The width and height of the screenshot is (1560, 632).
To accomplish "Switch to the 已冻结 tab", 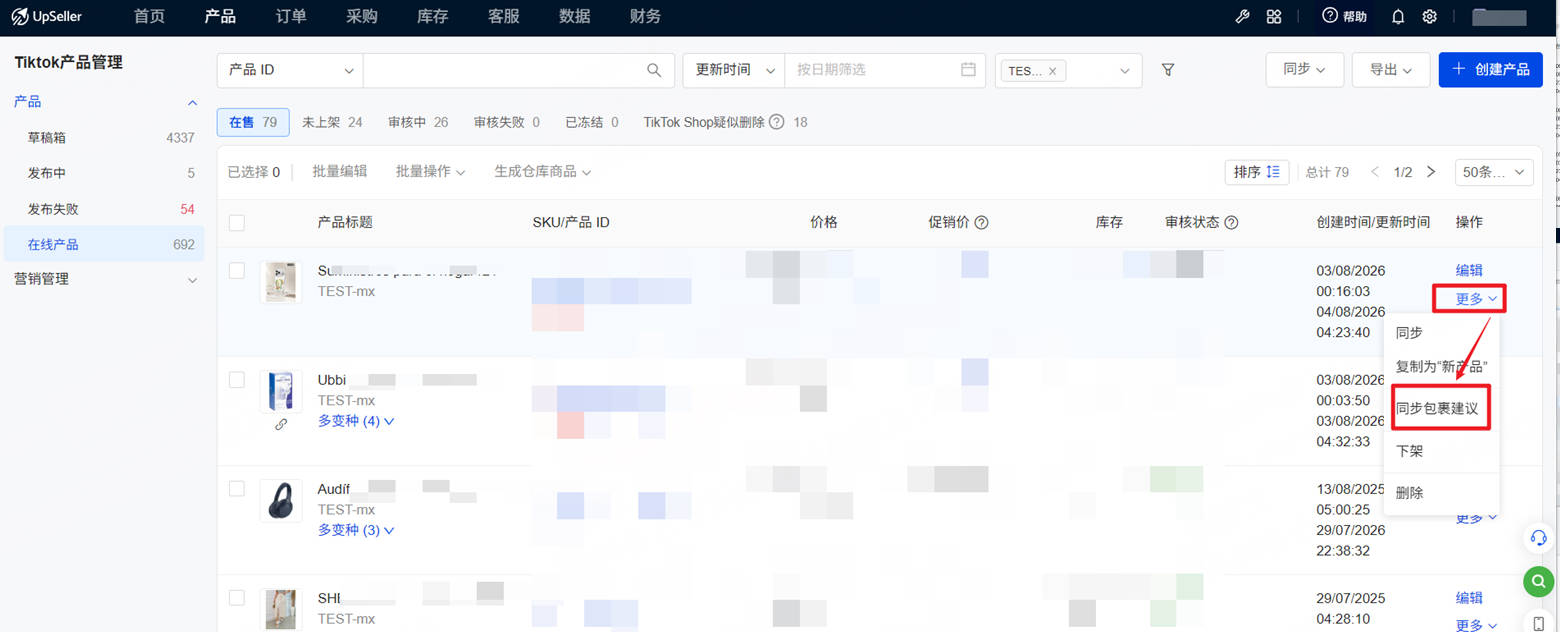I will click(x=592, y=122).
